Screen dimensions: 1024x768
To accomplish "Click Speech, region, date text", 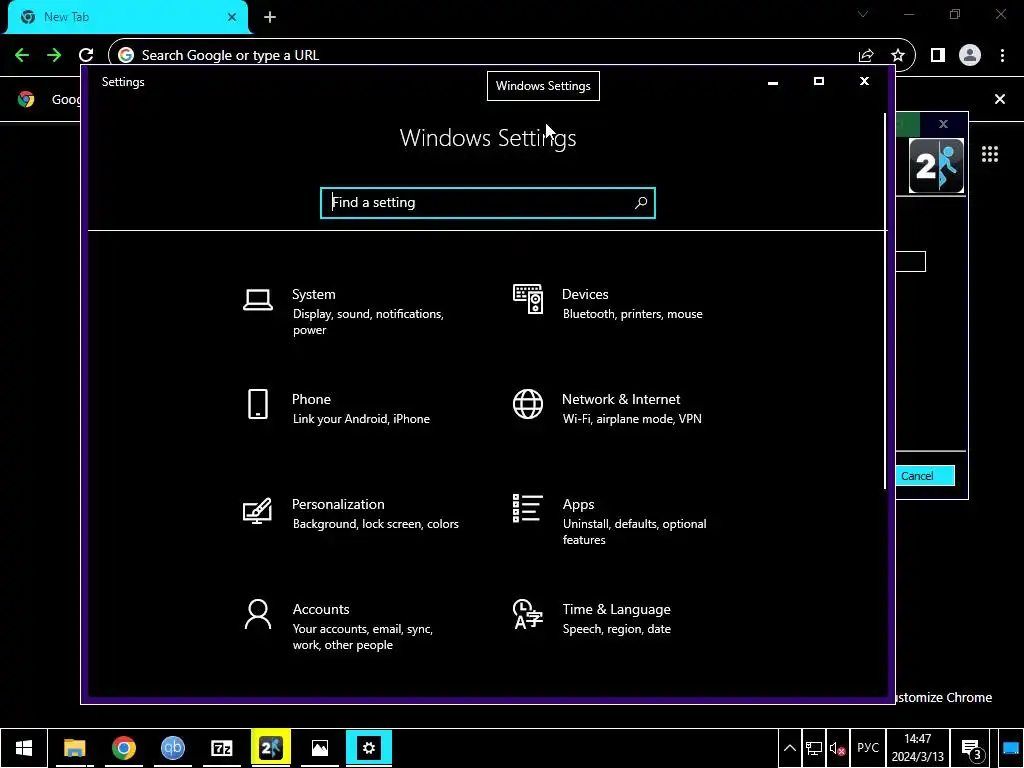I will pyautogui.click(x=616, y=629).
